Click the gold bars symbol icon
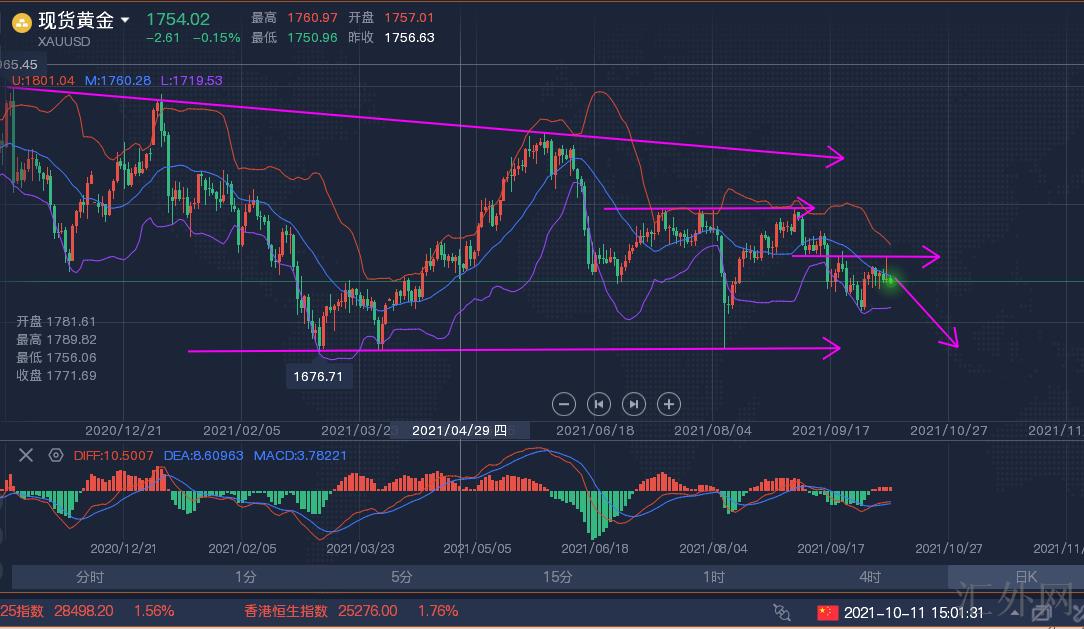Viewport: 1084px width, 629px height. click(x=20, y=22)
